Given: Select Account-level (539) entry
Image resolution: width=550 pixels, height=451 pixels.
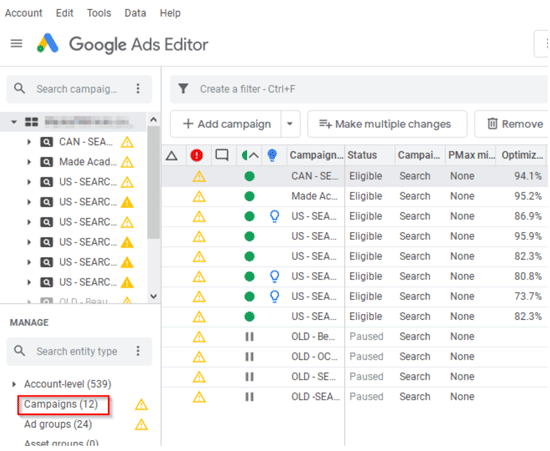Looking at the screenshot, I should click(67, 384).
